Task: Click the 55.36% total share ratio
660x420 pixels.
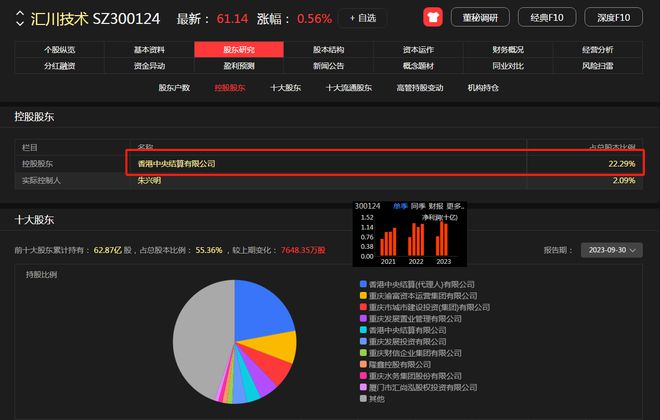Action: (x=209, y=250)
